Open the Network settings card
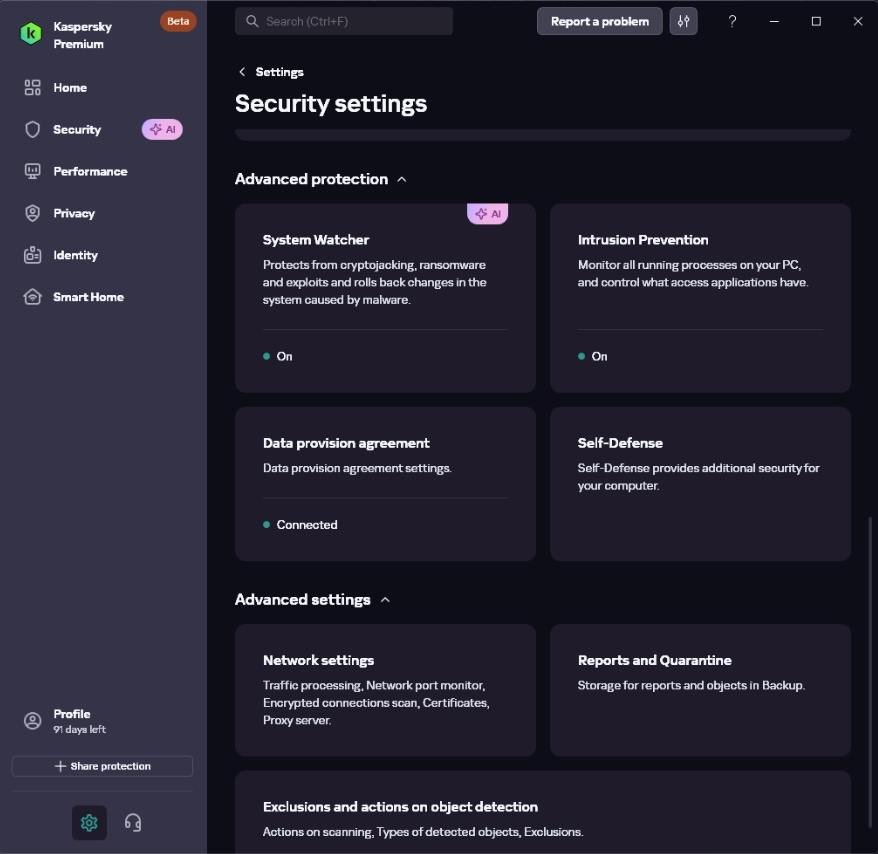Viewport: 878px width, 854px height. [385, 690]
